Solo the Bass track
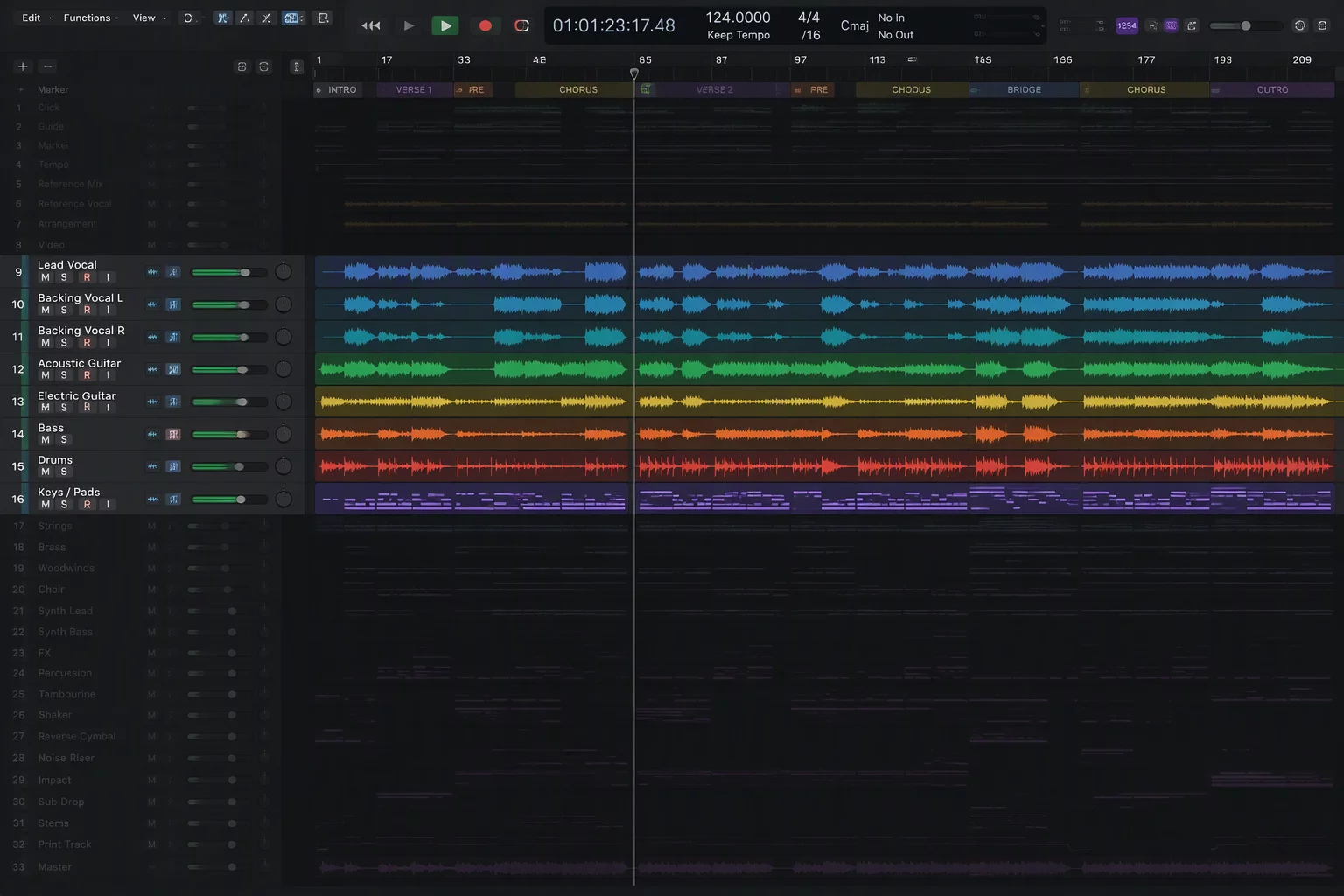The image size is (1344, 896). [64, 439]
